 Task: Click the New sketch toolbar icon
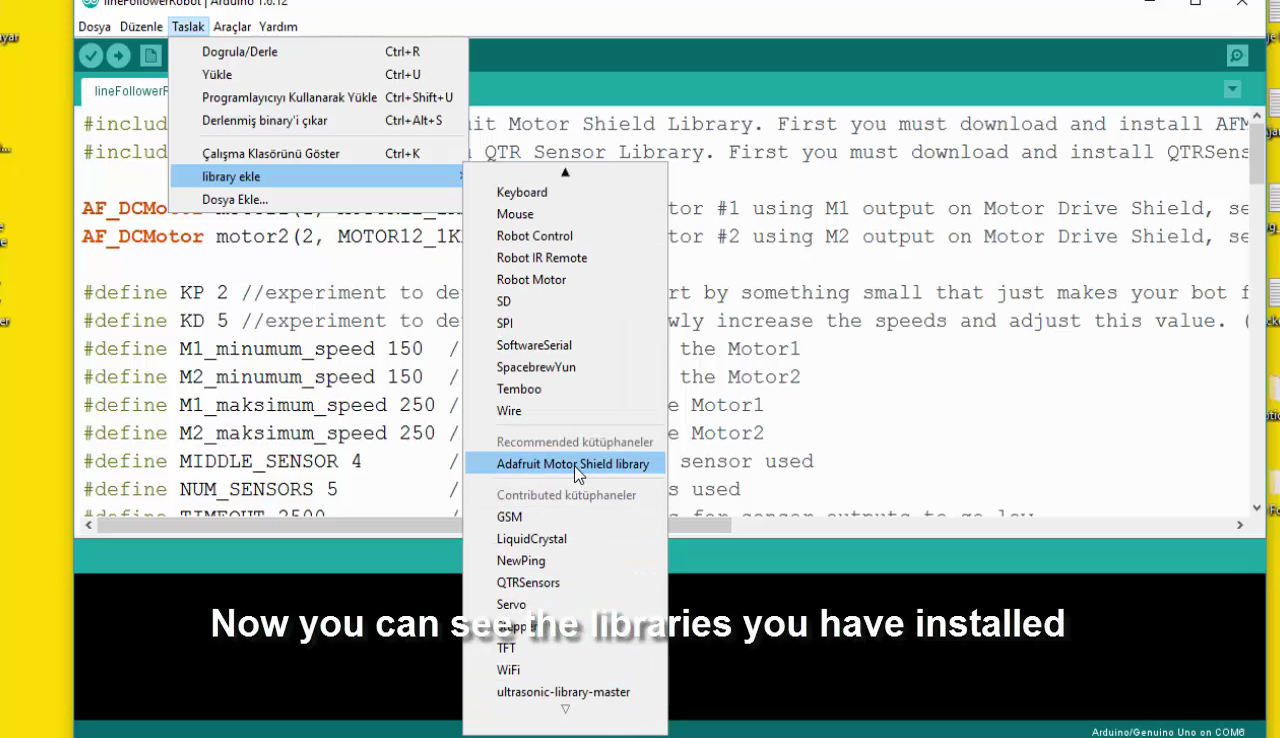(151, 56)
